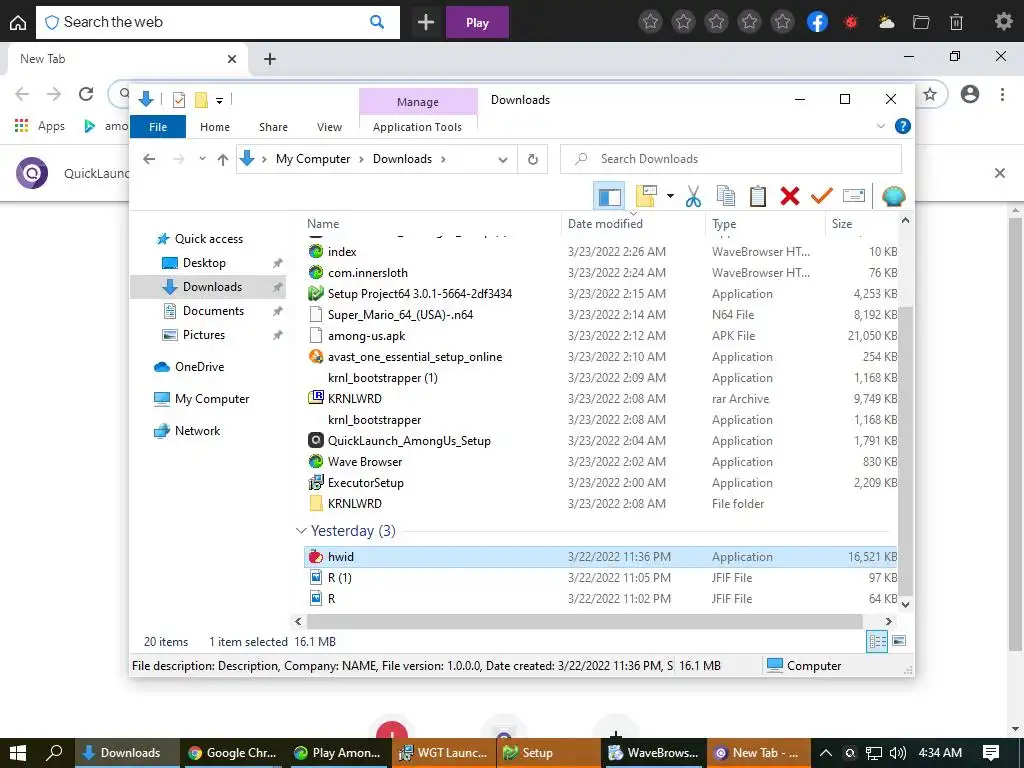The height and width of the screenshot is (768, 1024).
Task: Open the Application Tools tab
Action: 417,127
